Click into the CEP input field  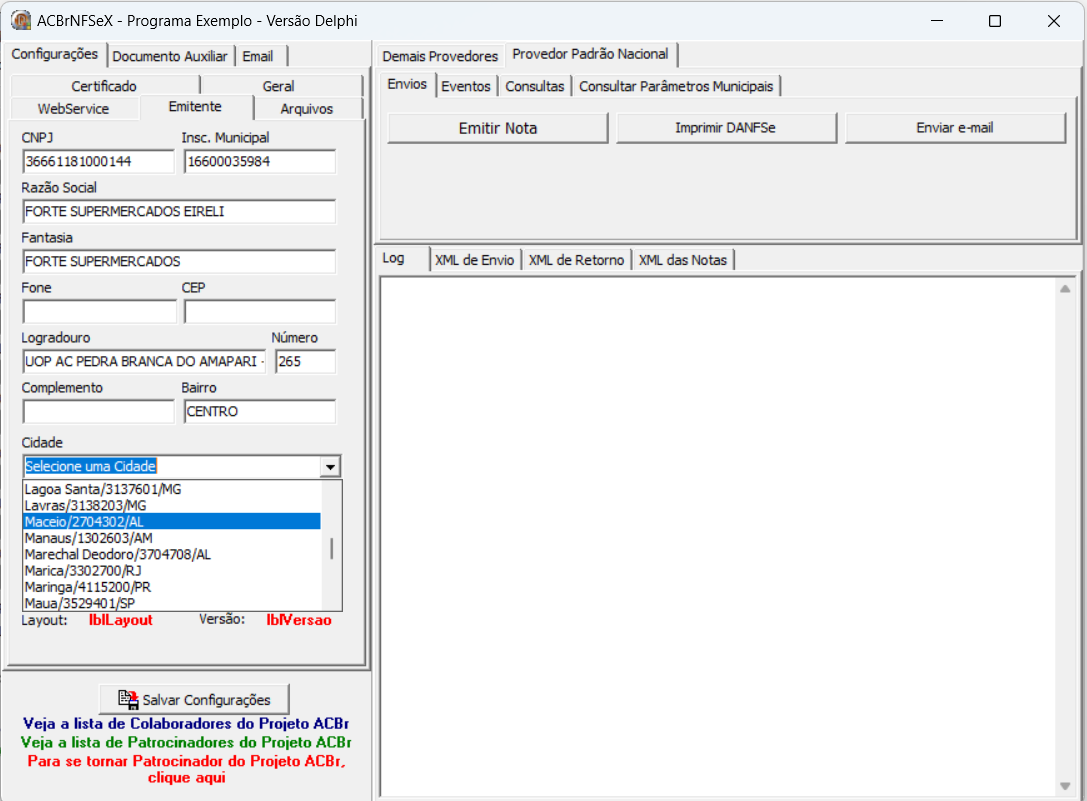(x=260, y=312)
